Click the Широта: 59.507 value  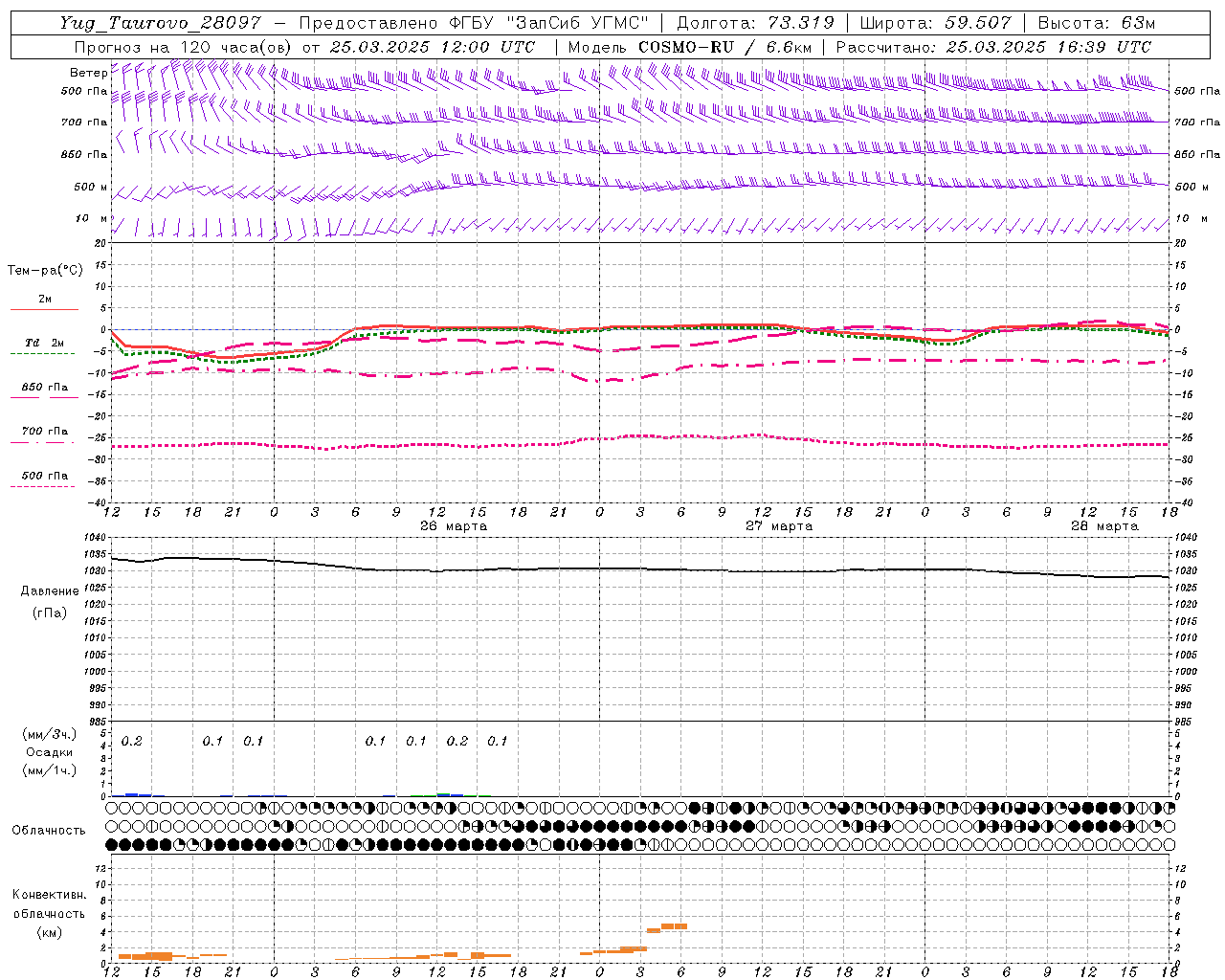(x=936, y=23)
